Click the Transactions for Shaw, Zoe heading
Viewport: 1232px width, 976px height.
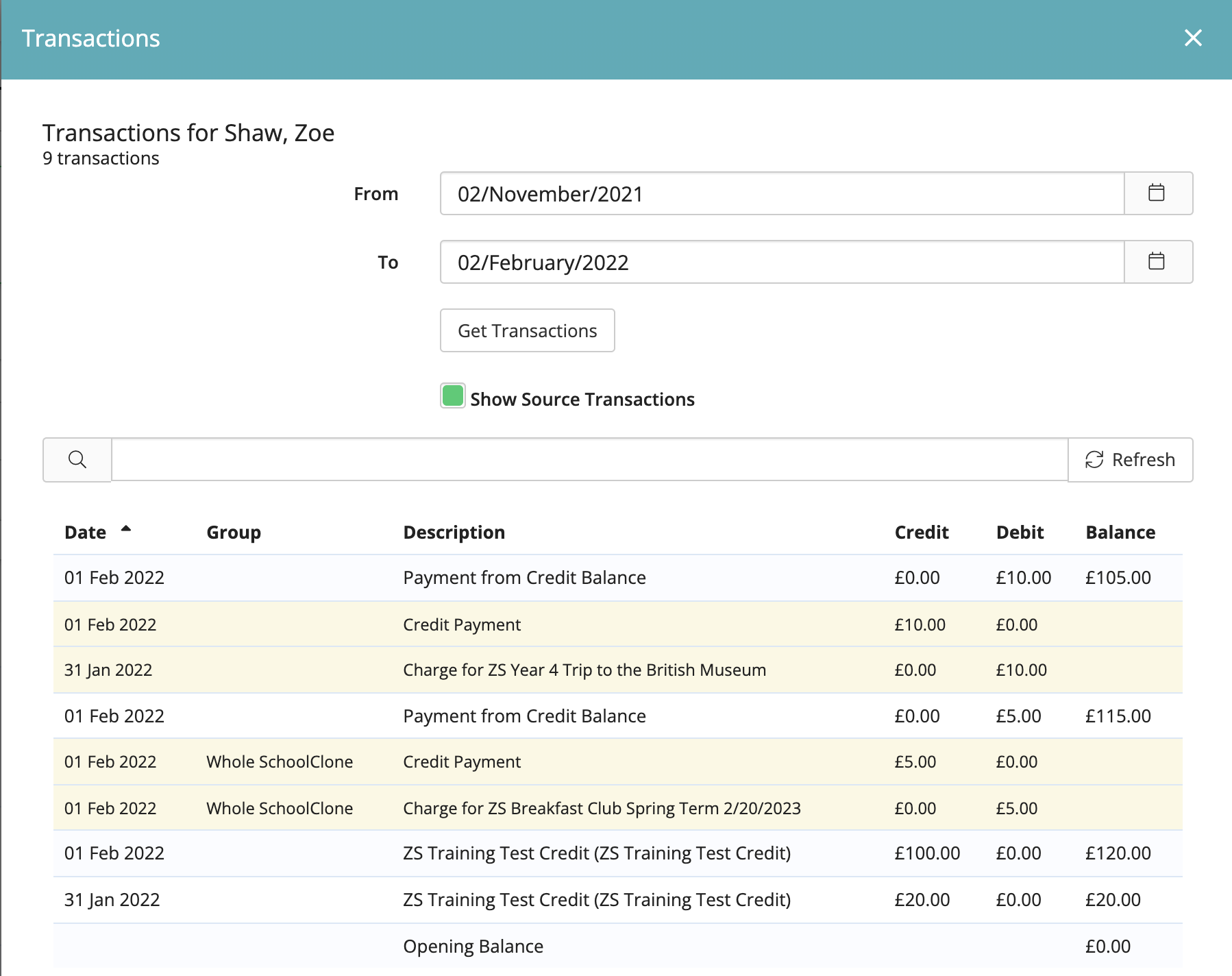click(x=188, y=133)
